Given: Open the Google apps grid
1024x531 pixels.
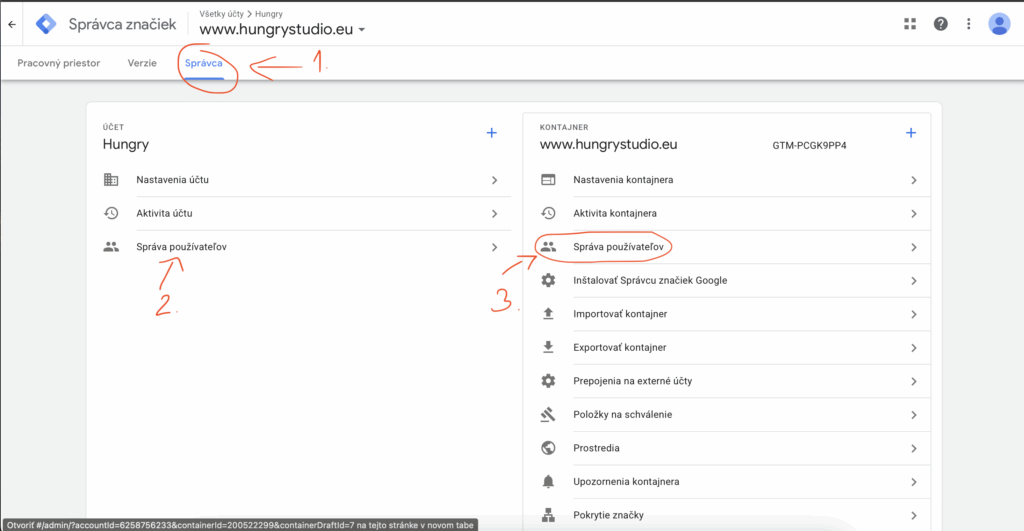Looking at the screenshot, I should tap(910, 24).
